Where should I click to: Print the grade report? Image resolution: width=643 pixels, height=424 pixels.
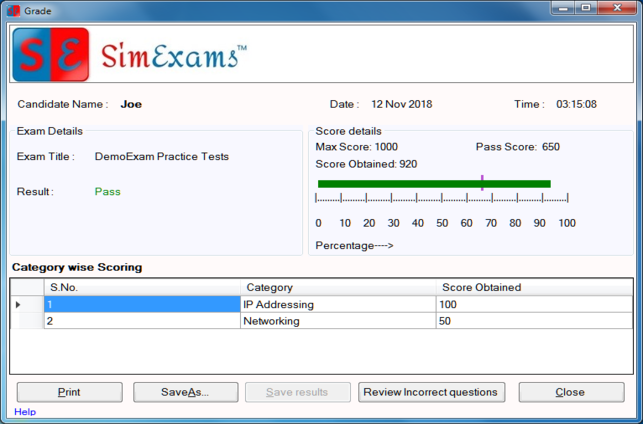[69, 392]
